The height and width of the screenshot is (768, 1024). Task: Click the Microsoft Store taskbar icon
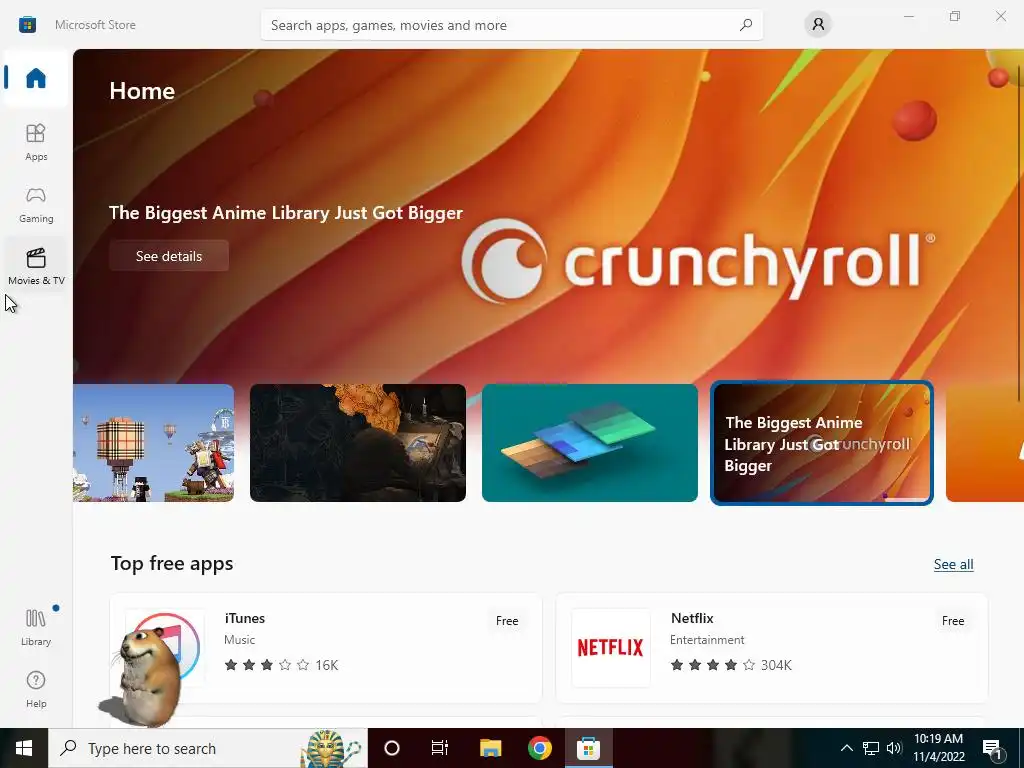(588, 748)
